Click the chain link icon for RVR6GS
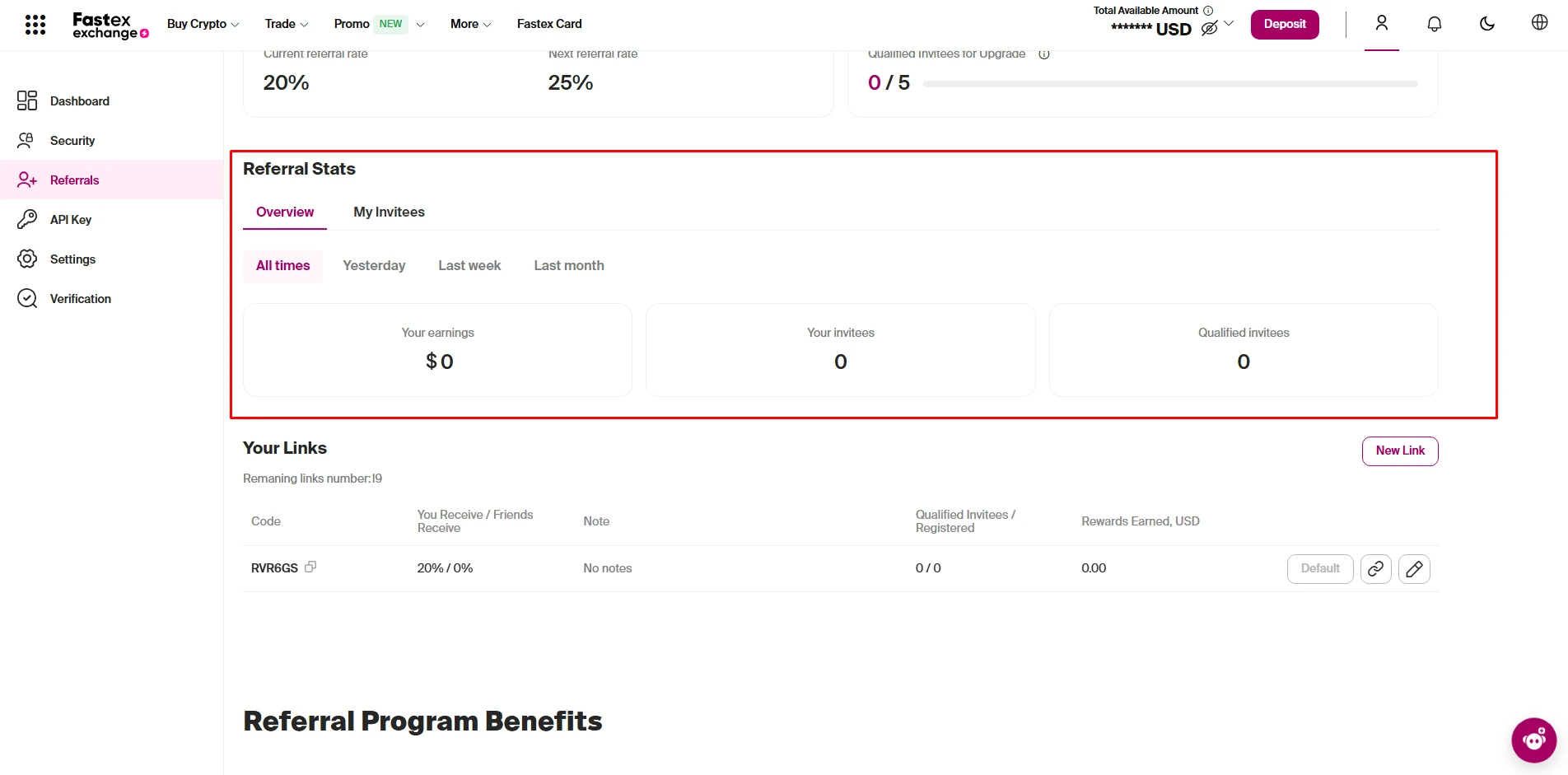 [1375, 569]
